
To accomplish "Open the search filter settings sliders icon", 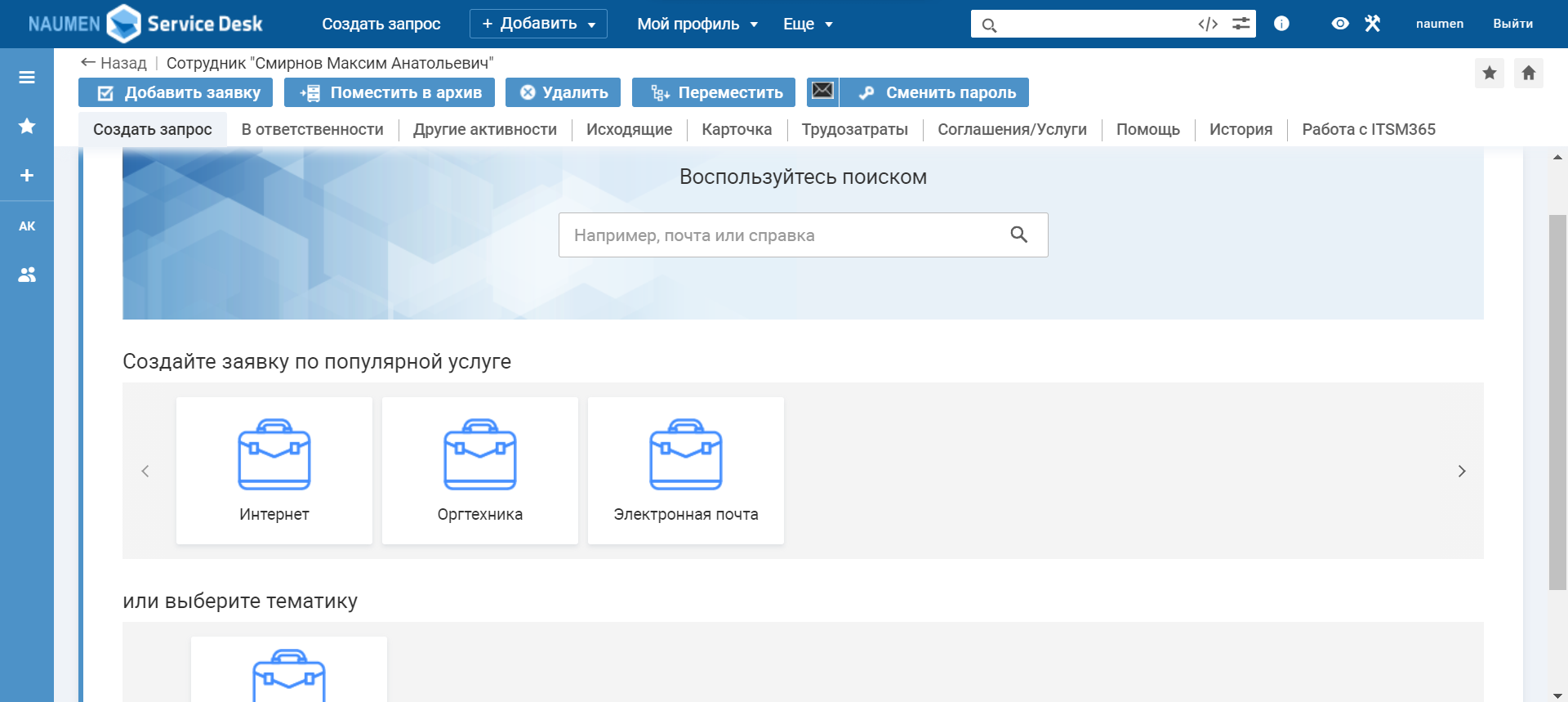I will point(1241,24).
